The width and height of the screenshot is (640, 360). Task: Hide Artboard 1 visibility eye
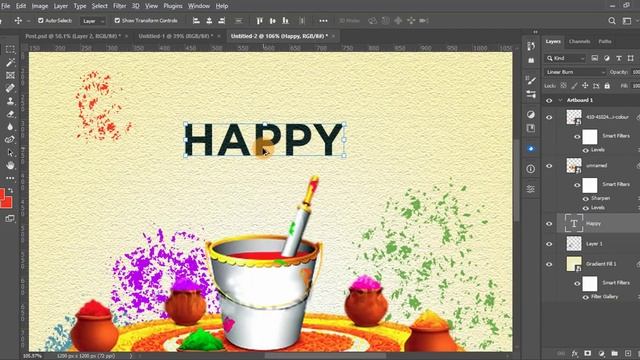tap(549, 100)
